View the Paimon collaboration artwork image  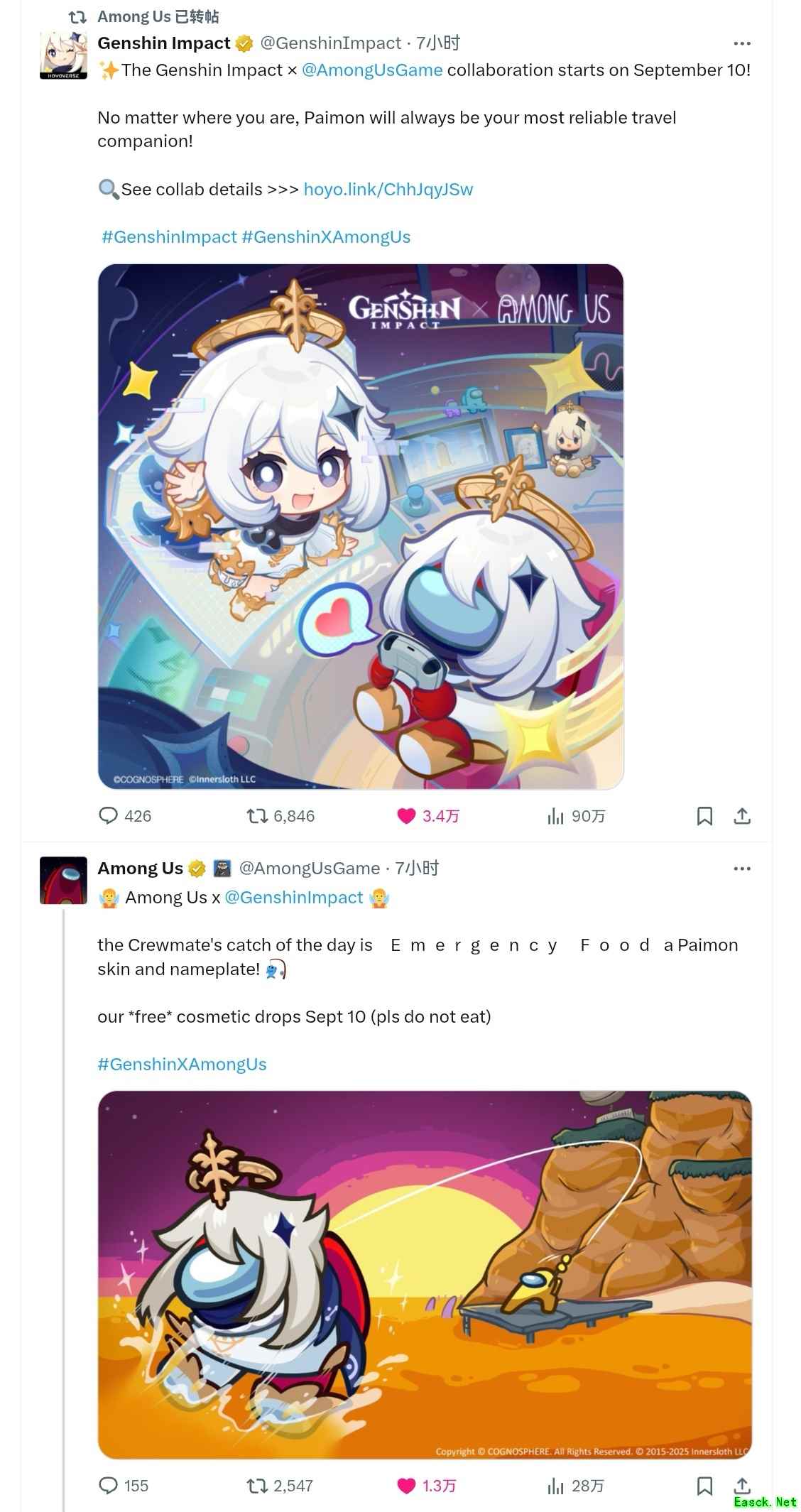pyautogui.click(x=361, y=526)
